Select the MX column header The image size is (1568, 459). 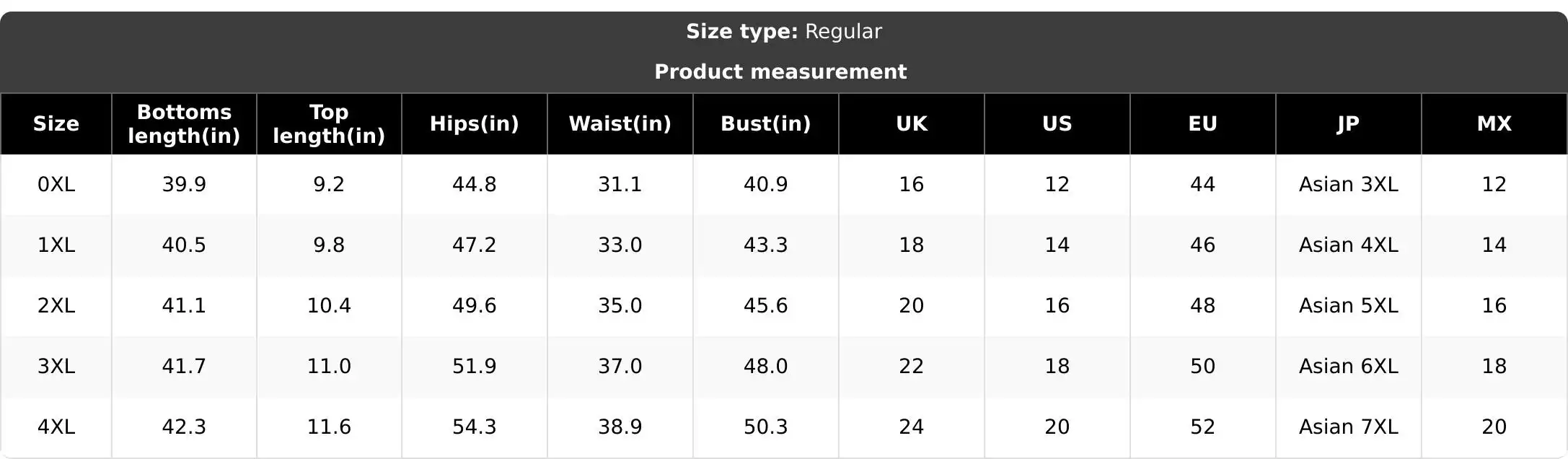1494,123
